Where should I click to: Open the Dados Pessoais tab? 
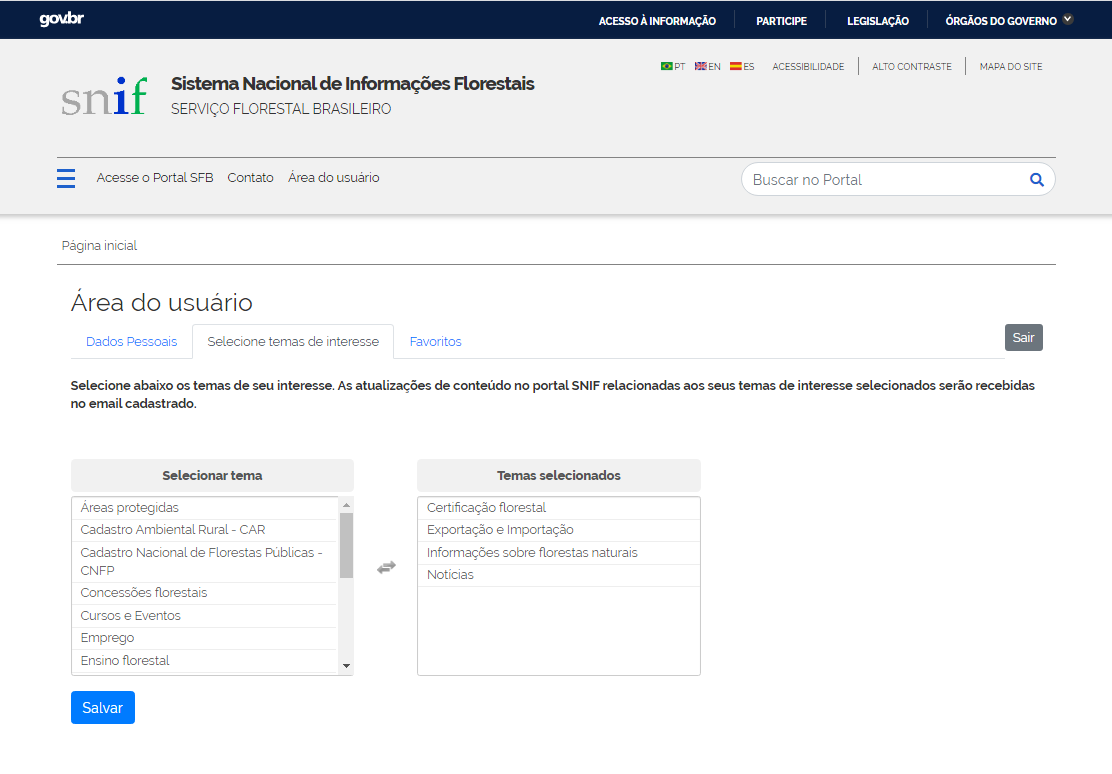tap(131, 342)
